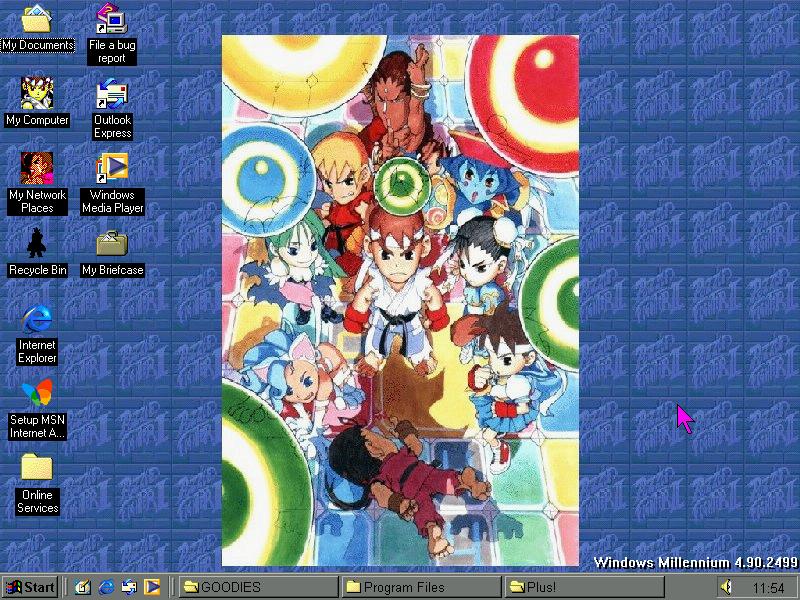Launch Media Player from Quick Launch bar
This screenshot has width=800, height=600.
click(152, 587)
